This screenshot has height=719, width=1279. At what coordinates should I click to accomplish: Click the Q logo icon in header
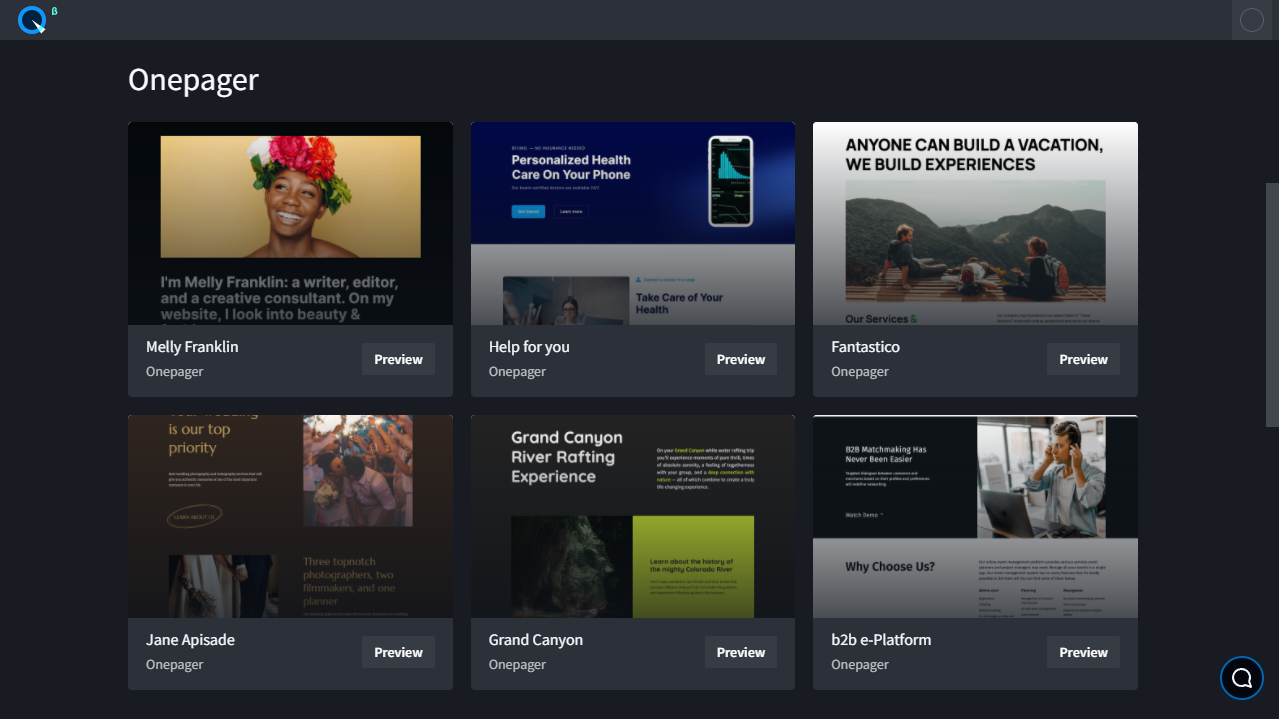pyautogui.click(x=32, y=20)
